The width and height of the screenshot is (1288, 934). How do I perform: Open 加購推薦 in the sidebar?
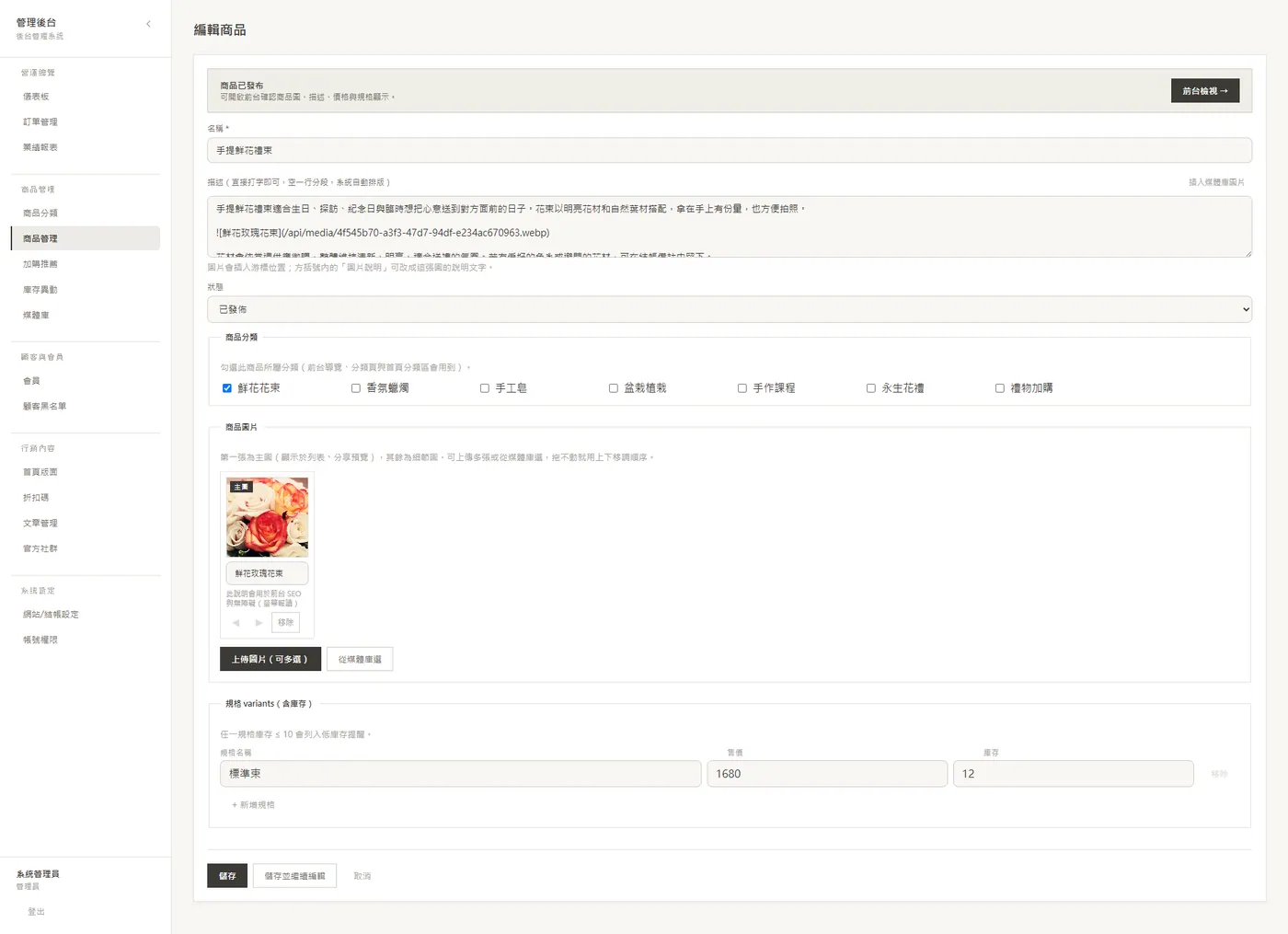[86, 264]
